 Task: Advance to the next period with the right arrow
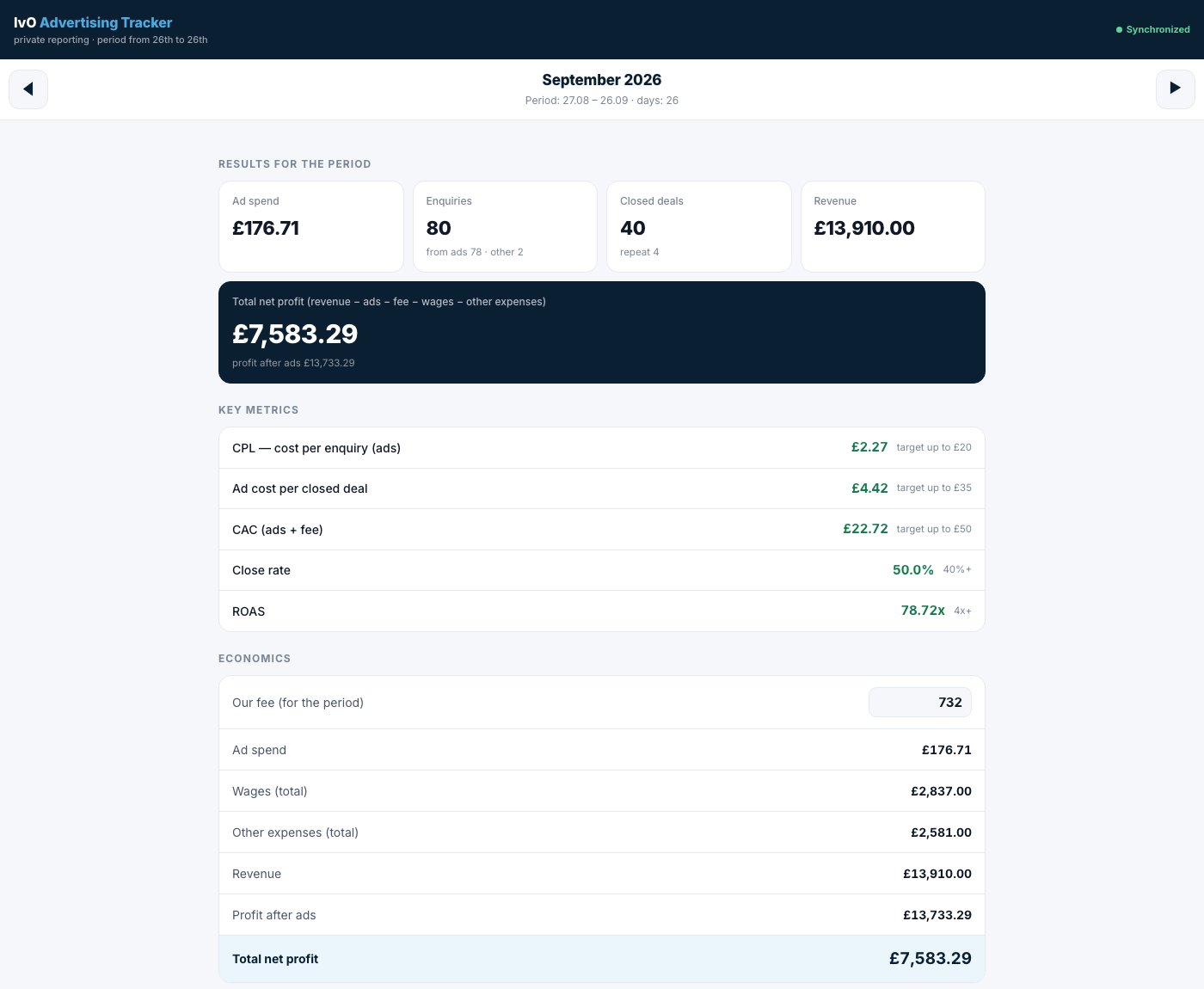(x=1175, y=89)
